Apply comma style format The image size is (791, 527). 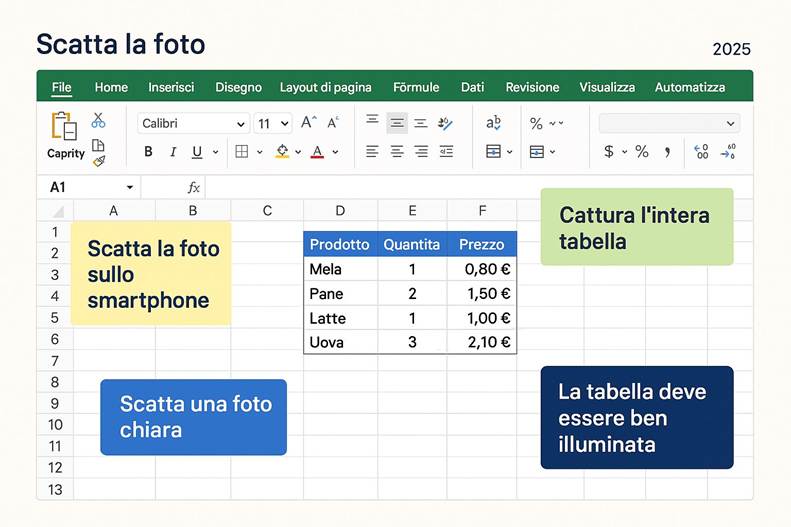click(x=667, y=152)
